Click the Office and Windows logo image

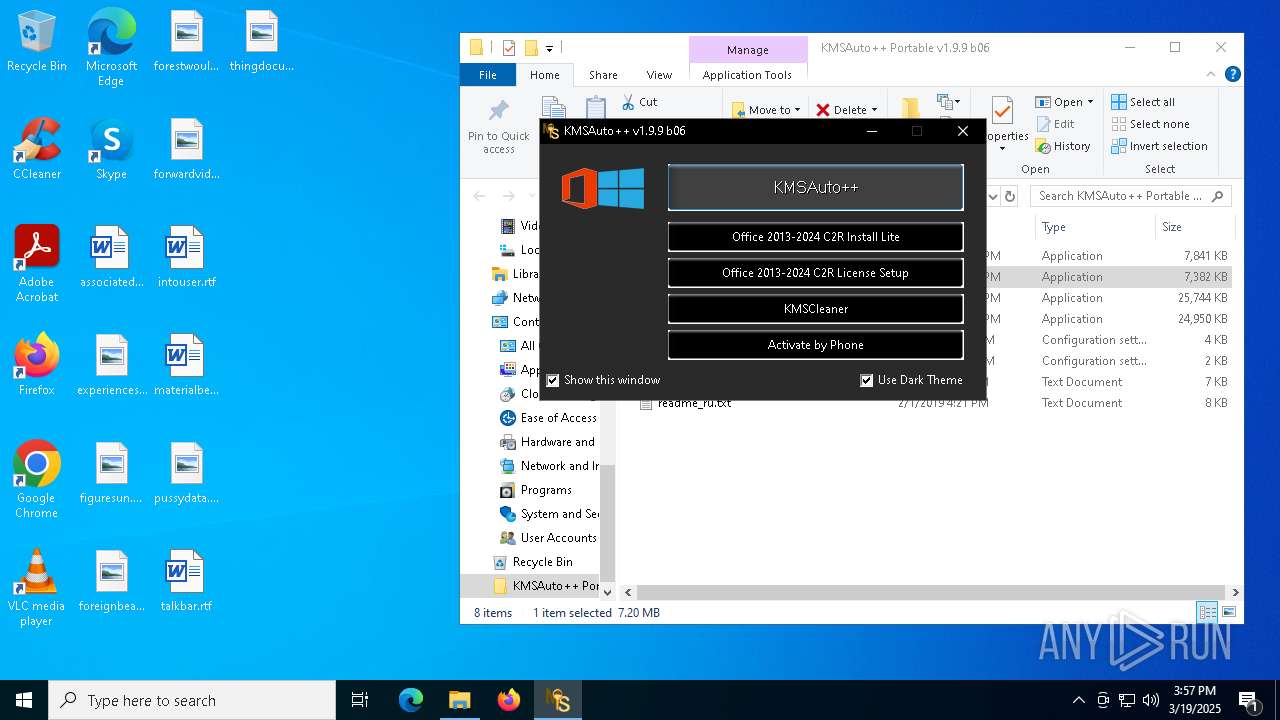pyautogui.click(x=603, y=188)
